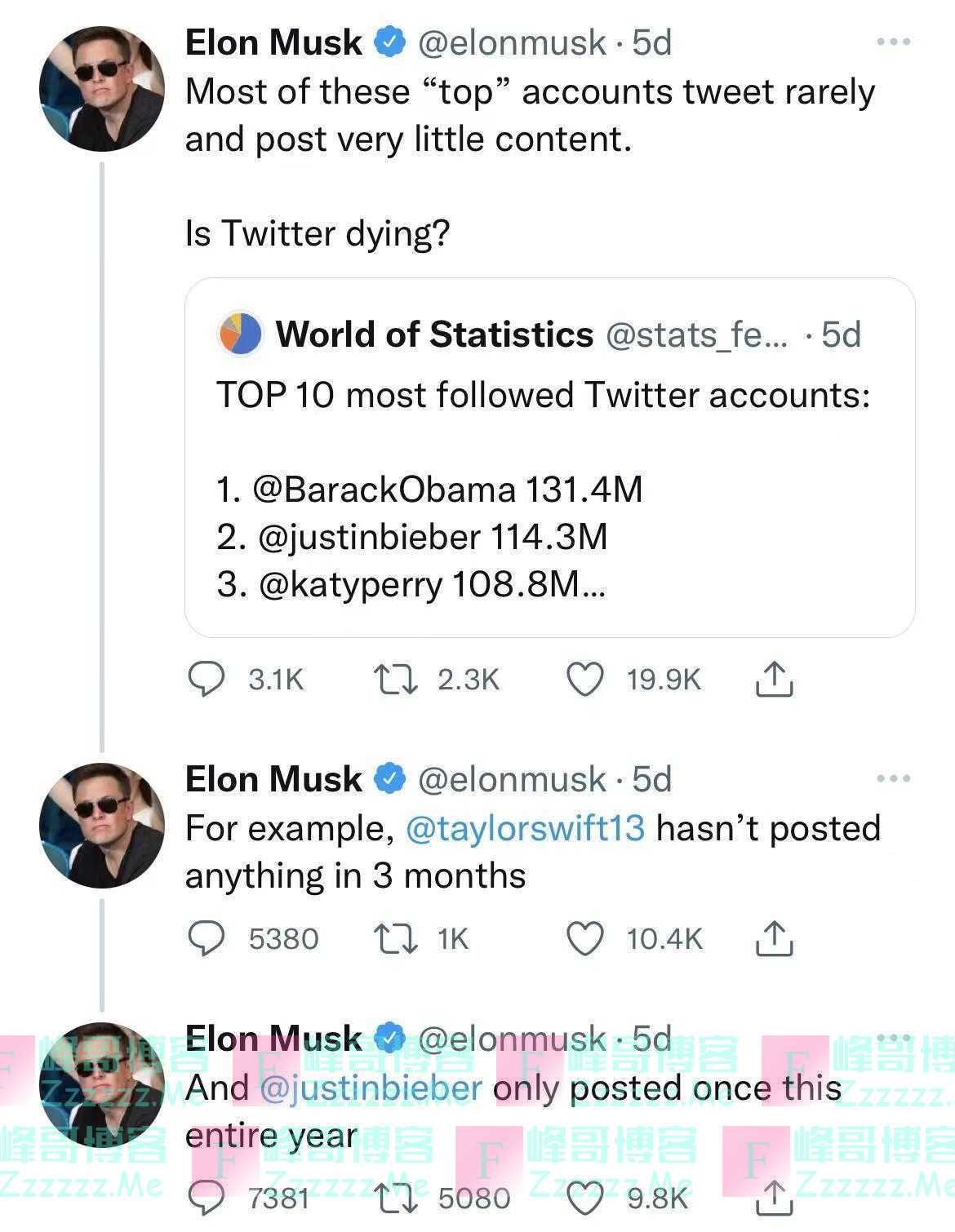
Task: Open the @justinbieber mention link
Action: click(x=371, y=1088)
